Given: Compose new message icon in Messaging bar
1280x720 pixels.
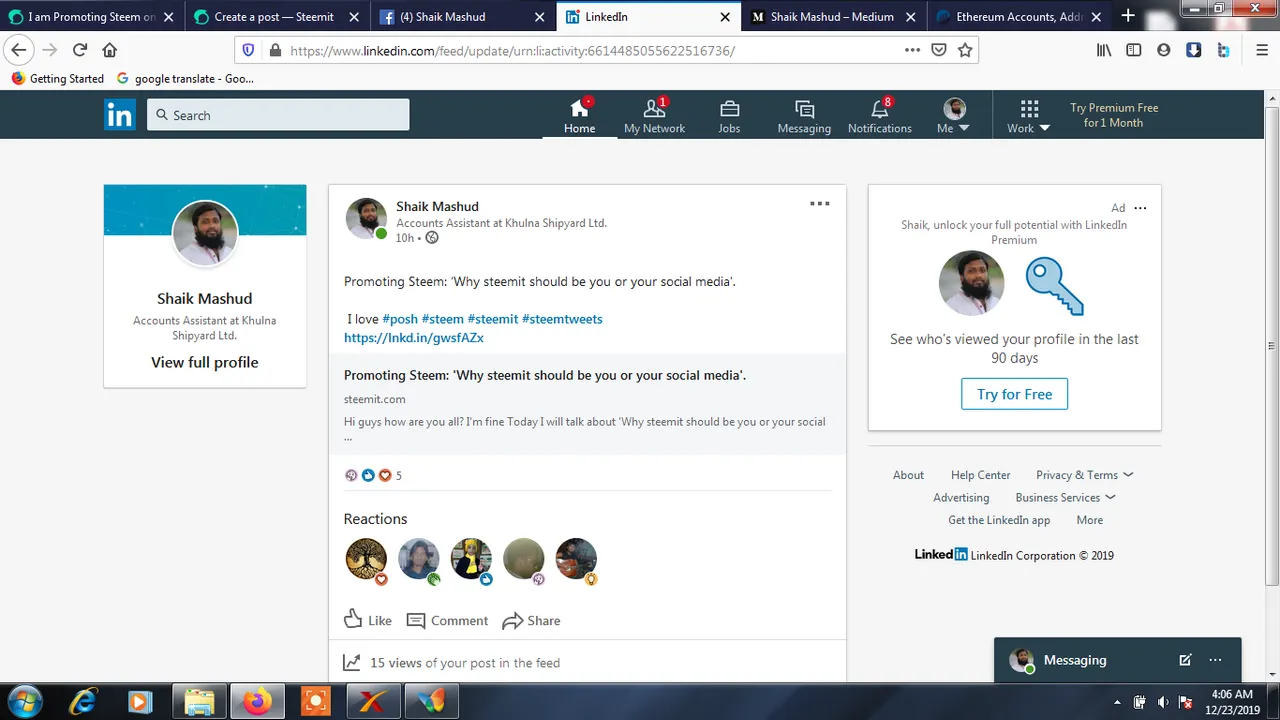Looking at the screenshot, I should click(x=1185, y=660).
